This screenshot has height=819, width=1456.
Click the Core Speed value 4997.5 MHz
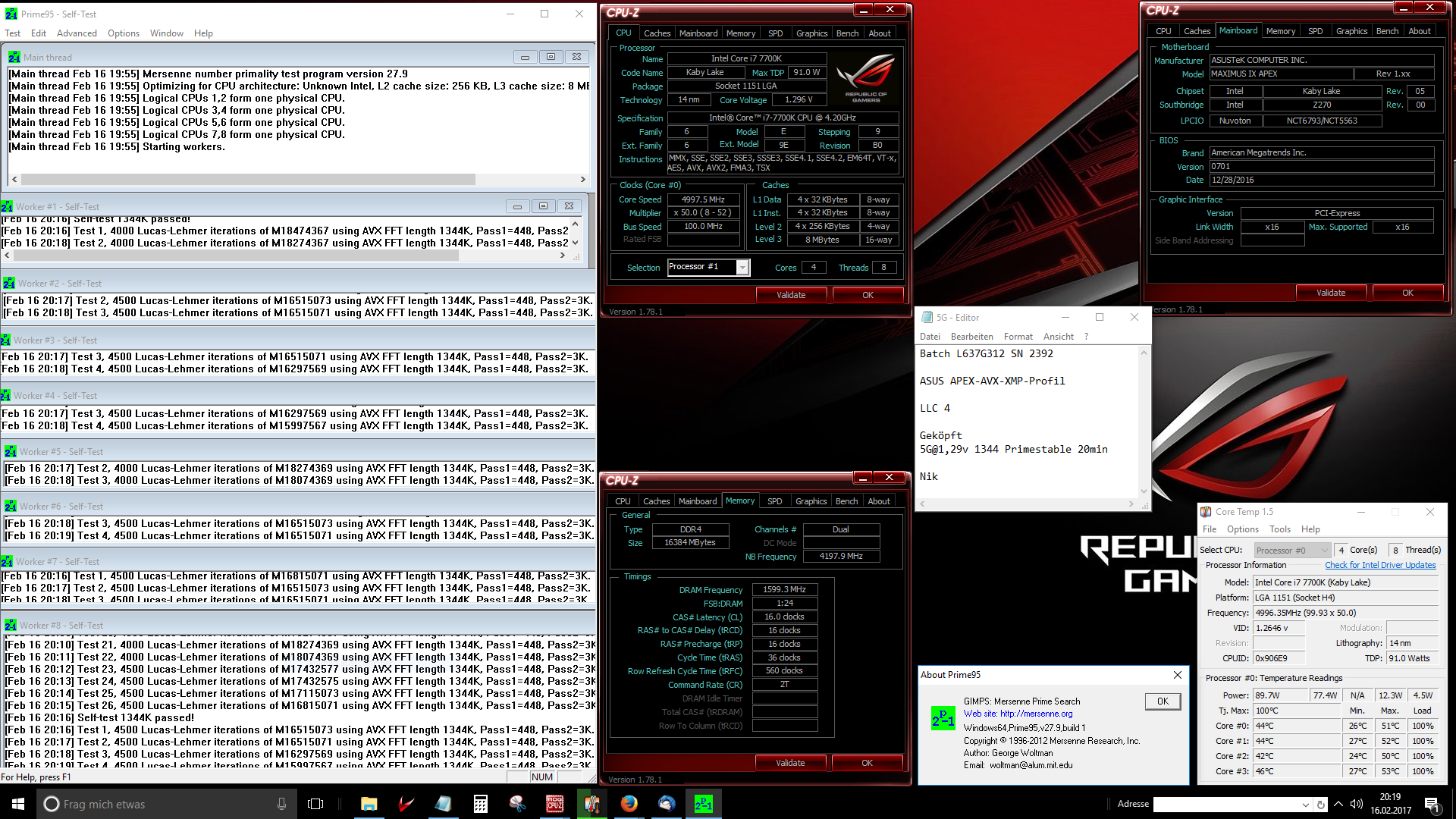tap(703, 199)
